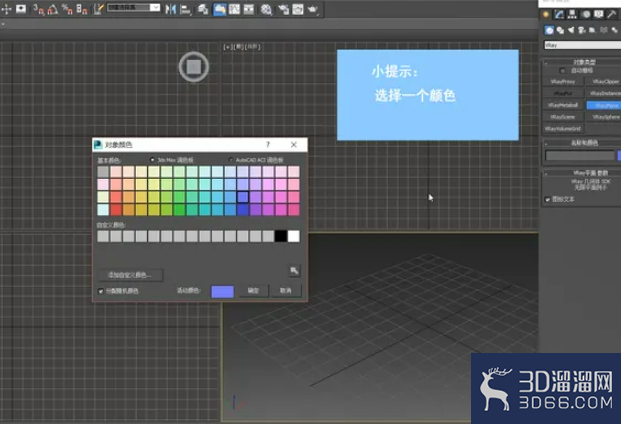
Task: Open the Material Editor
Action: (266, 9)
